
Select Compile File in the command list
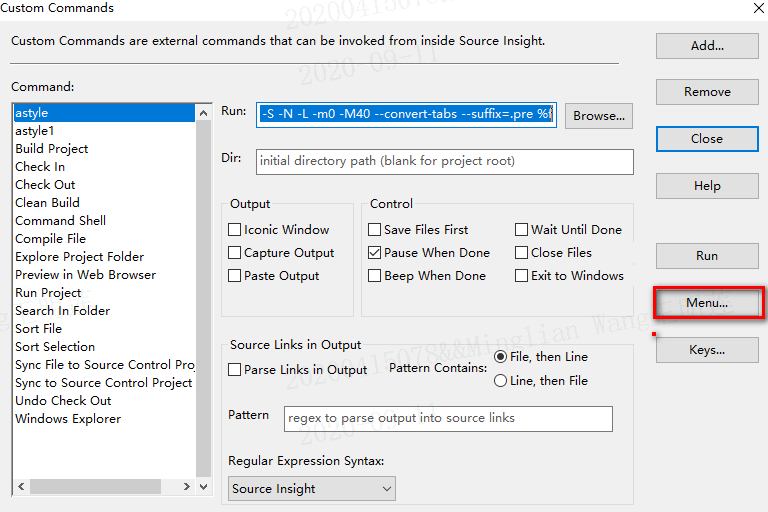click(50, 239)
